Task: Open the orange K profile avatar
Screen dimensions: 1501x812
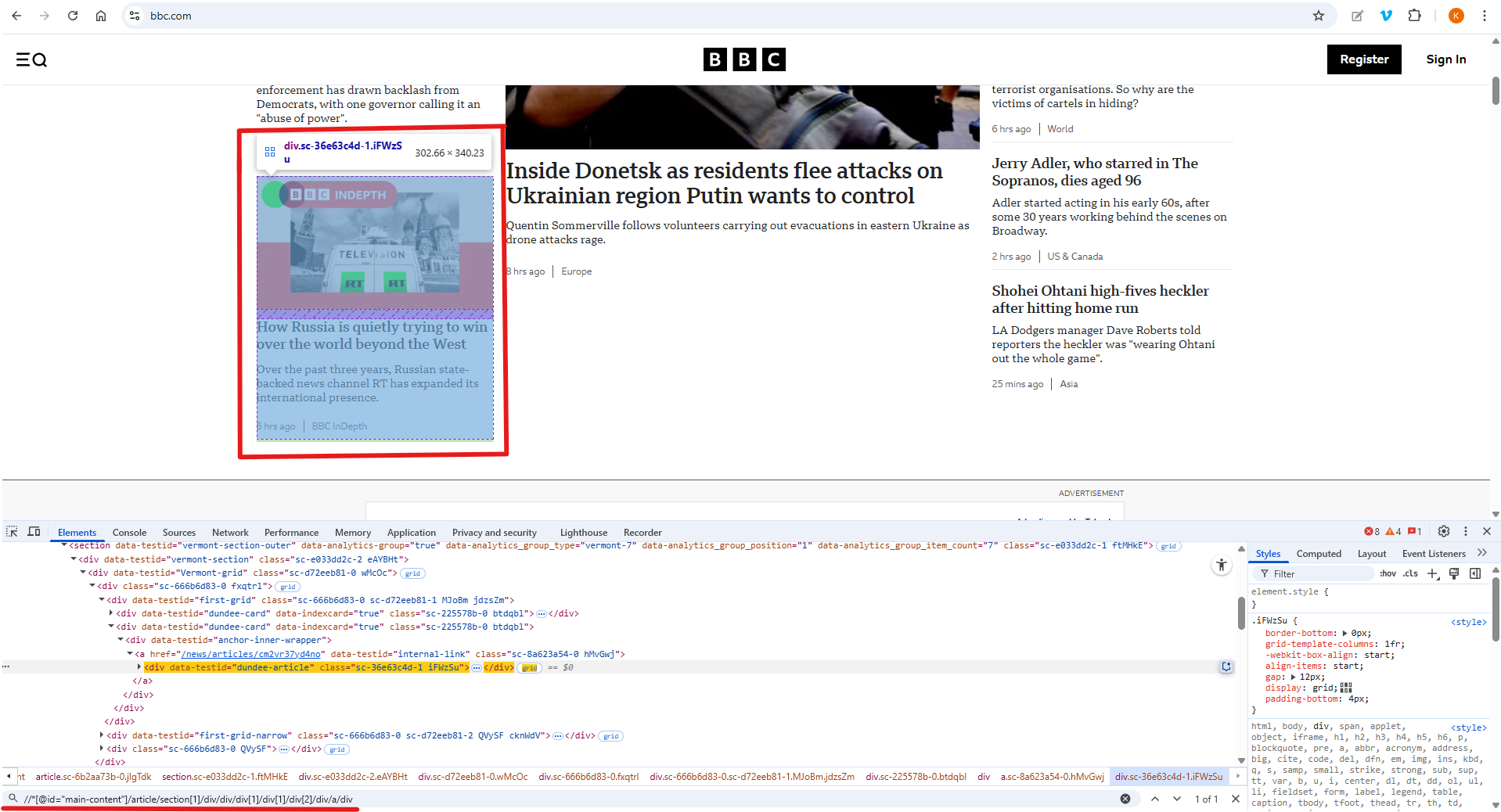Action: pyautogui.click(x=1456, y=16)
